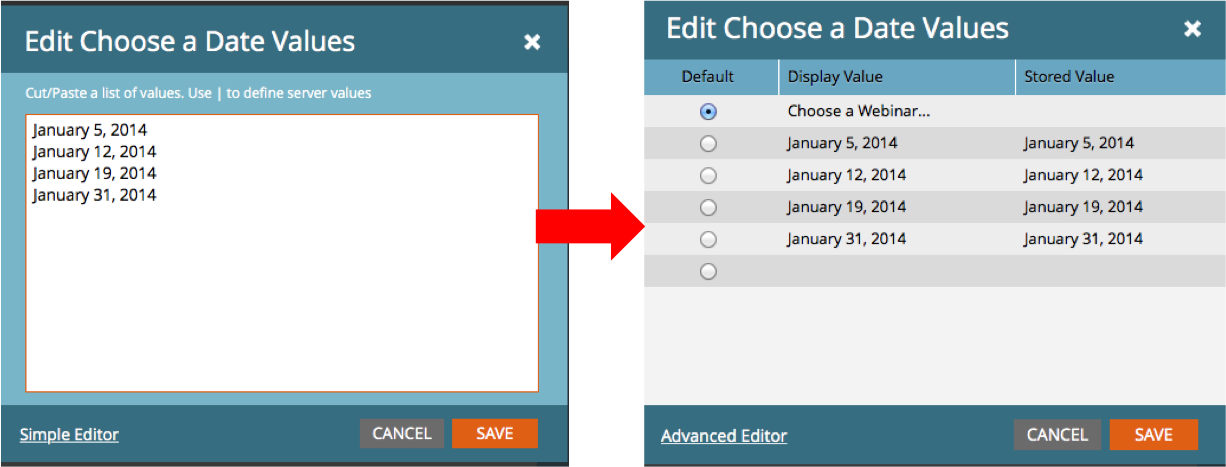1226x467 pixels.
Task: Set January 12, 2014 as the default
Action: pos(708,176)
